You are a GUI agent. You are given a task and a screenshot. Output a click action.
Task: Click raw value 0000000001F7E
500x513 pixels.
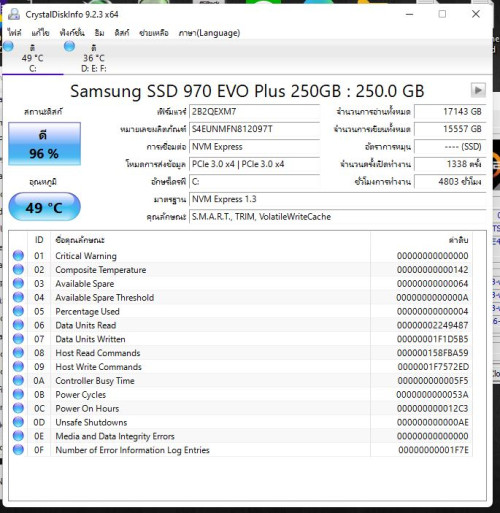433,450
